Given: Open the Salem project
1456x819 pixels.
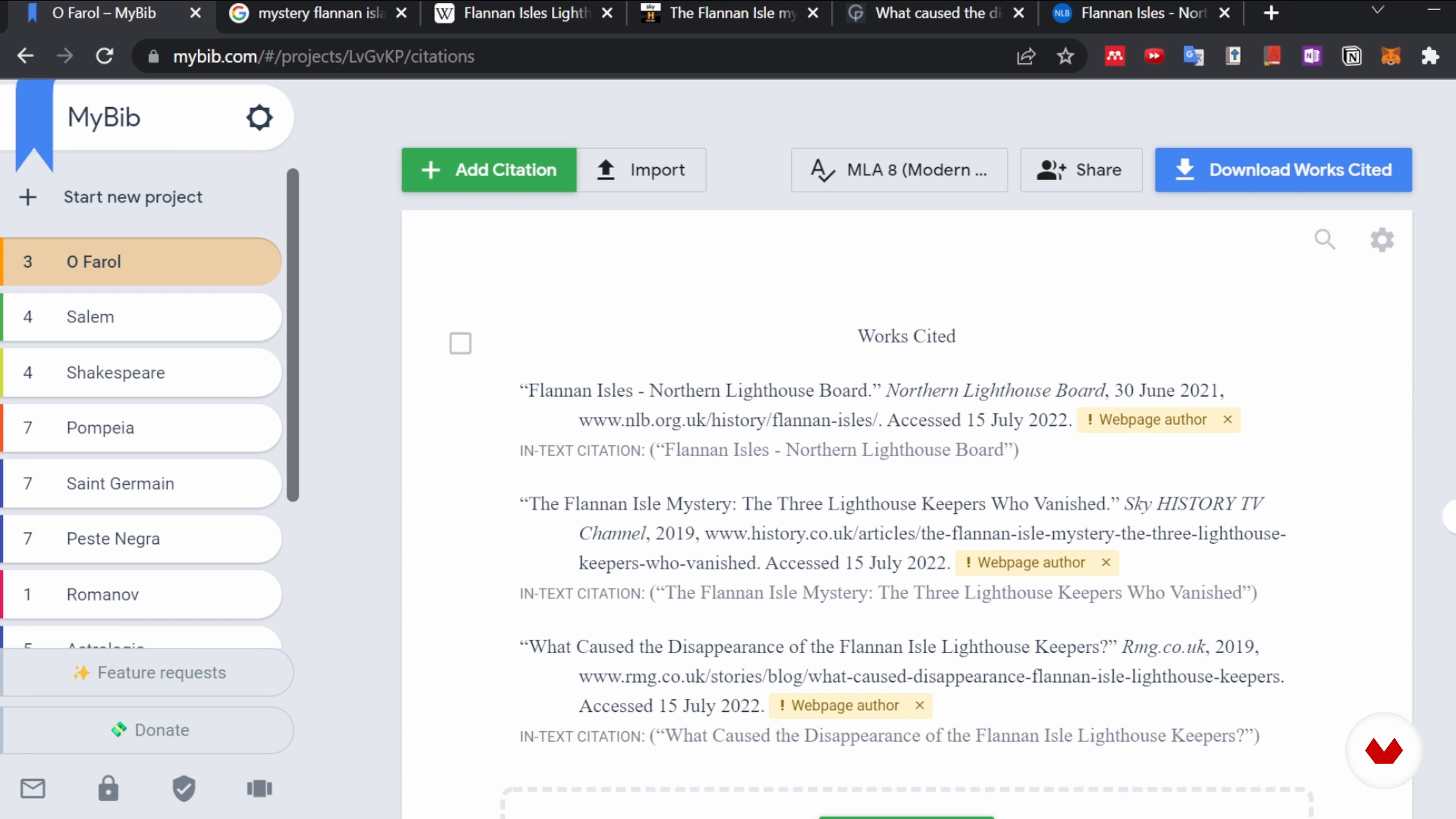Looking at the screenshot, I should point(141,317).
